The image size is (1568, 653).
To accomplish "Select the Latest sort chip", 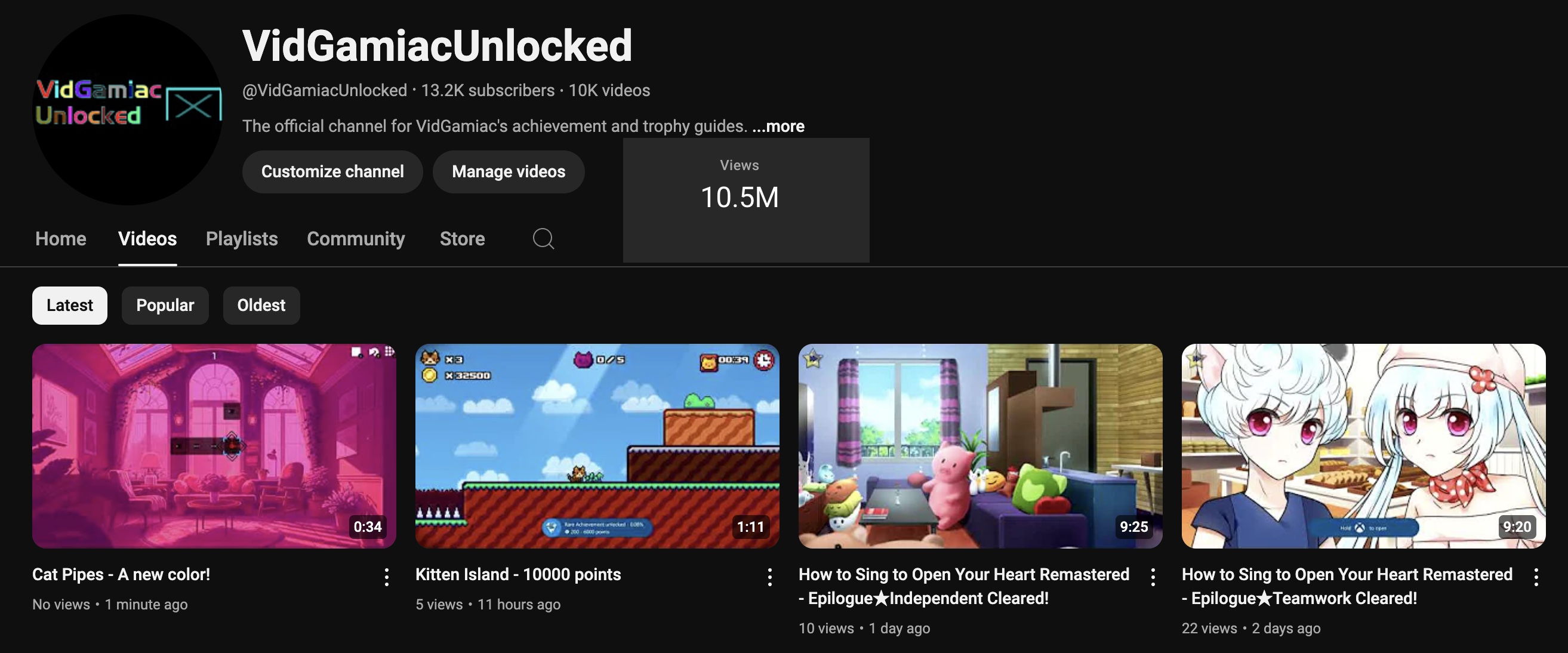I will pos(70,306).
